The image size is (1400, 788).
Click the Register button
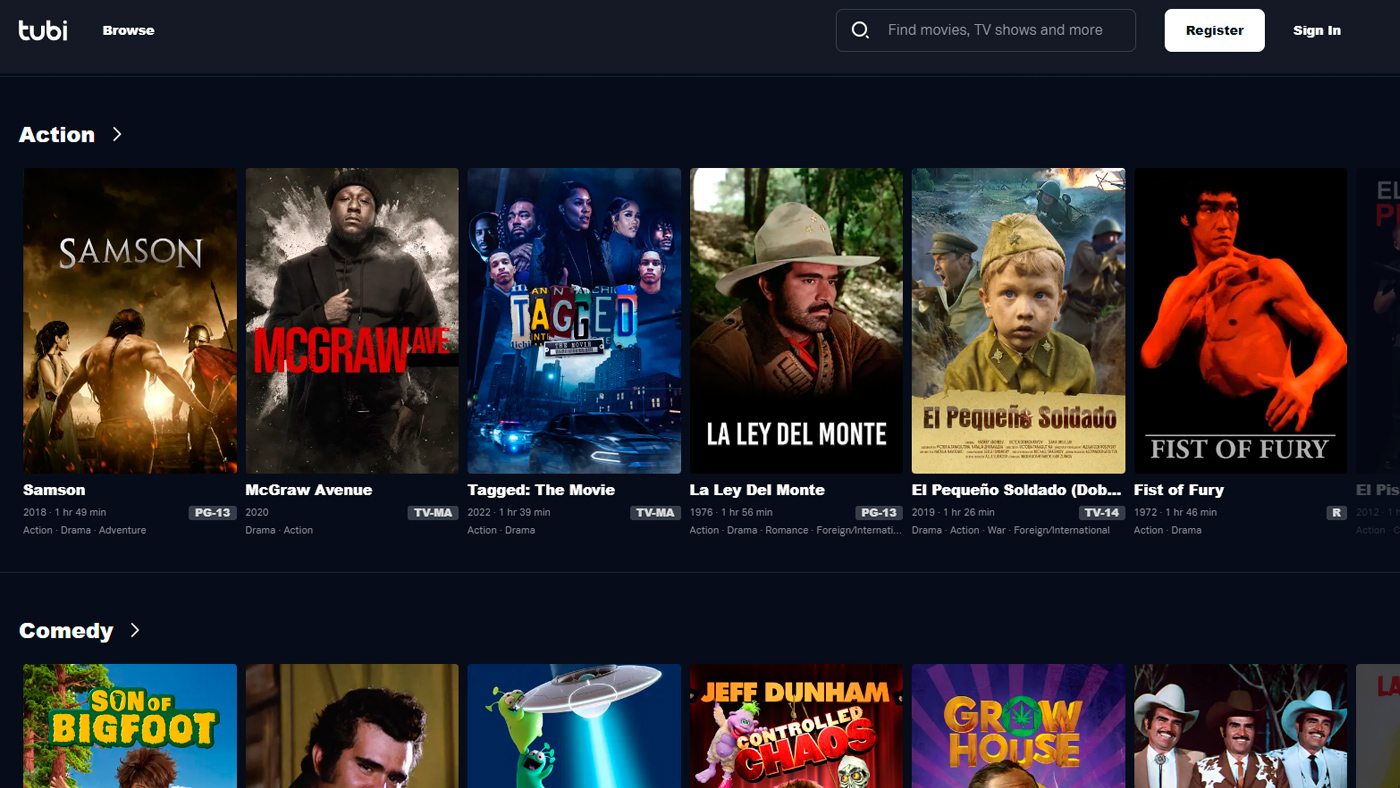pyautogui.click(x=1215, y=30)
